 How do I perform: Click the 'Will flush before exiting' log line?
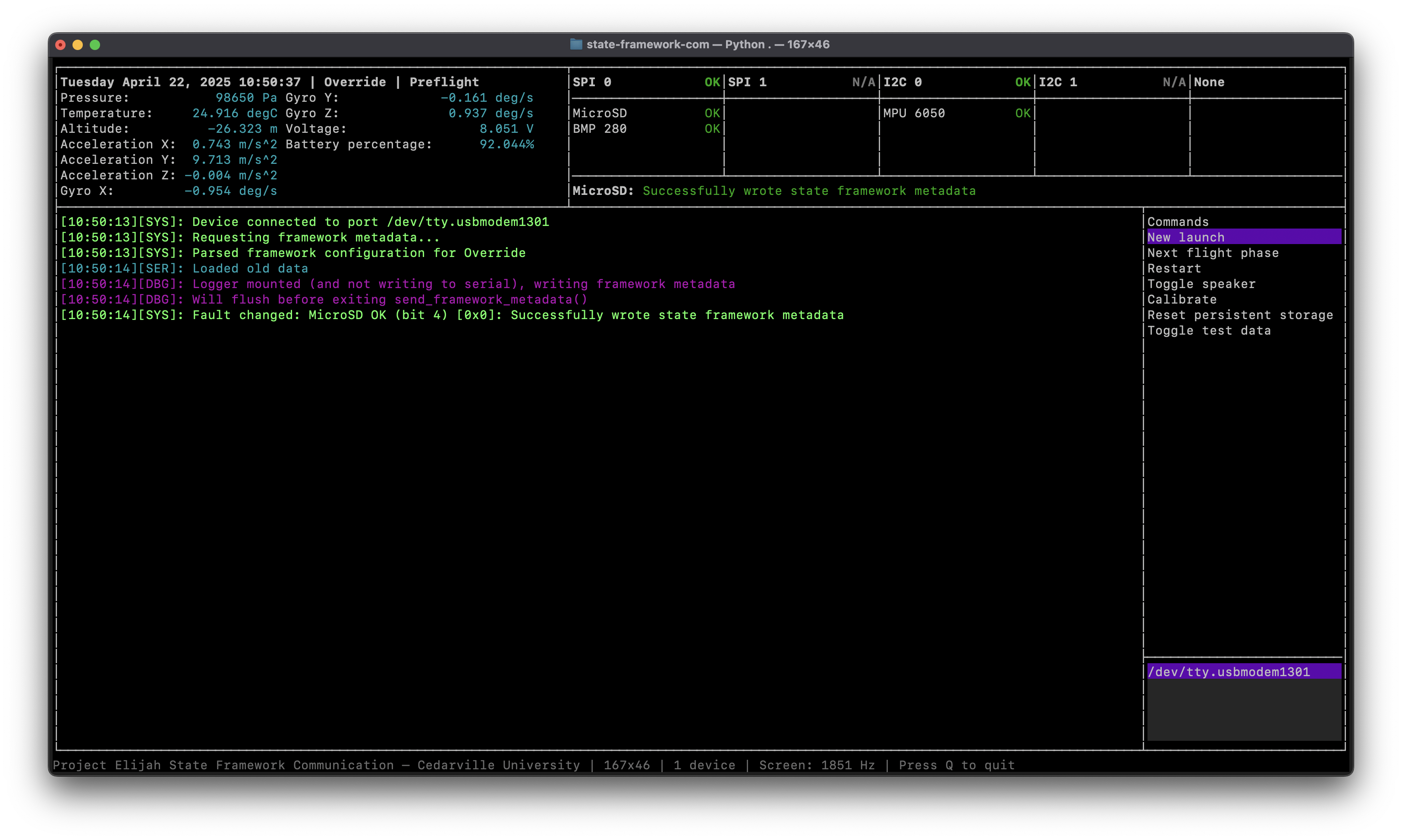324,299
